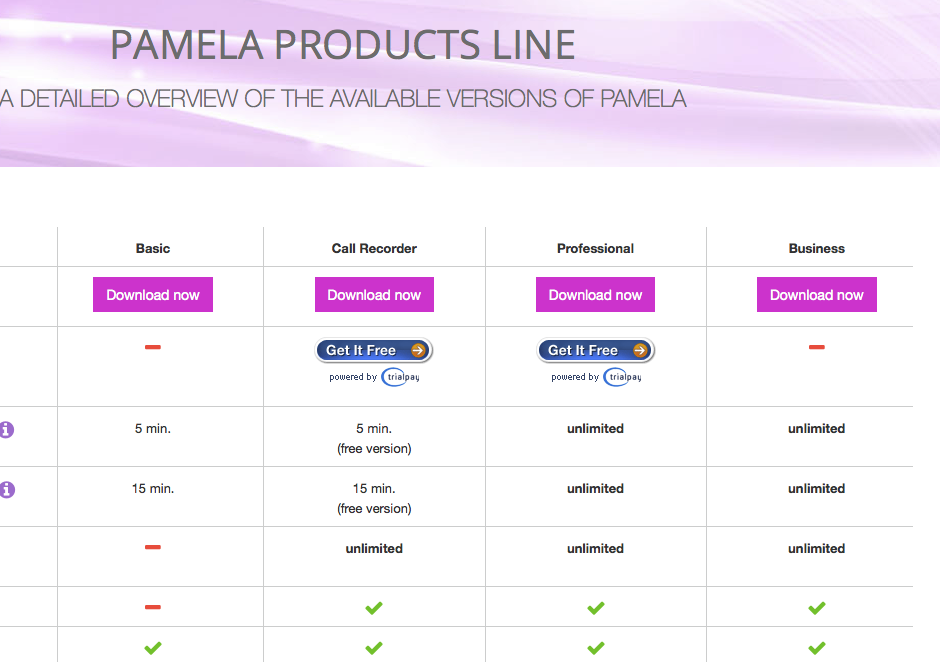
Task: Click the Pamela Products Line heading
Action: click(x=343, y=45)
